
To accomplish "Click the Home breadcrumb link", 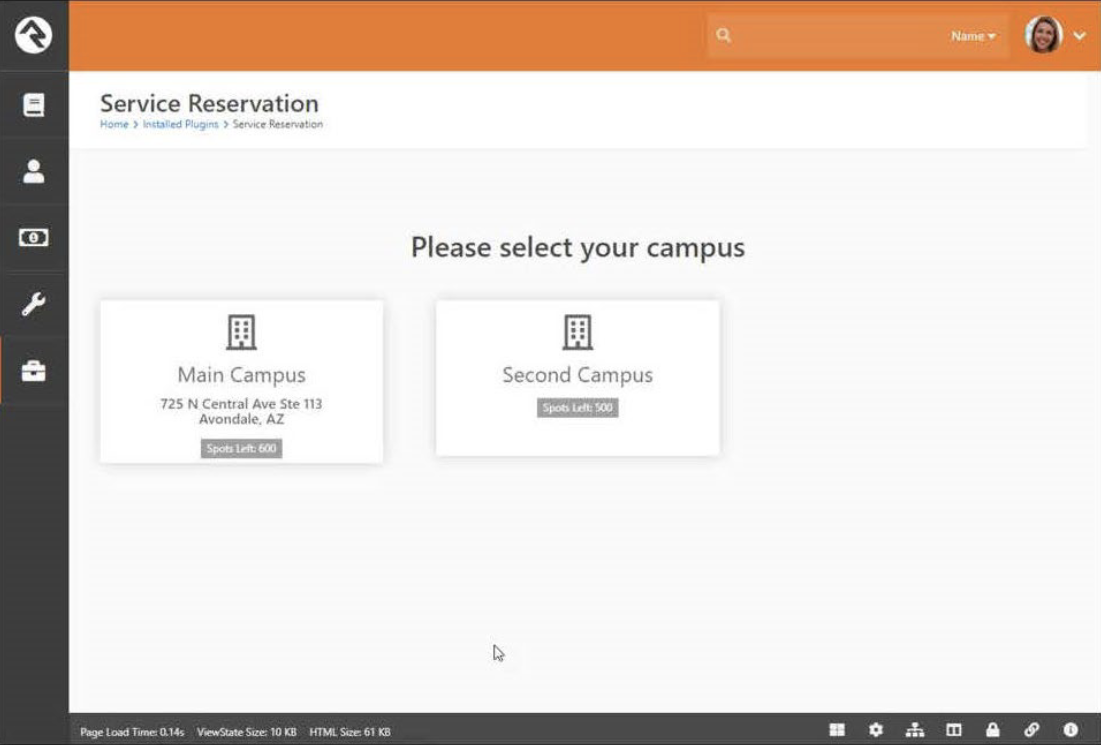I will [x=114, y=125].
